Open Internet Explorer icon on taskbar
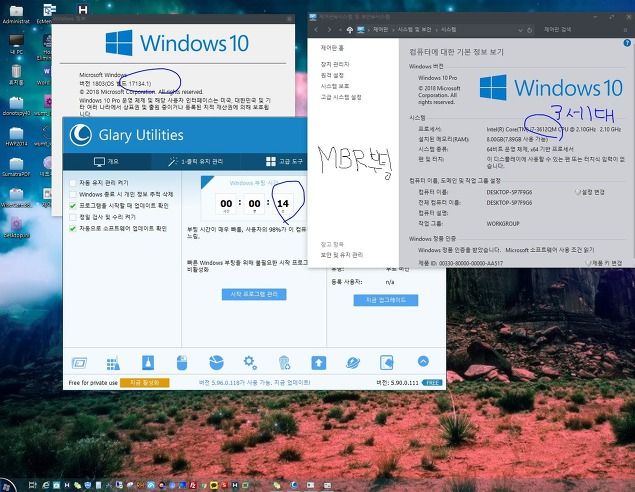Image resolution: width=635 pixels, height=492 pixels. (x=45, y=485)
